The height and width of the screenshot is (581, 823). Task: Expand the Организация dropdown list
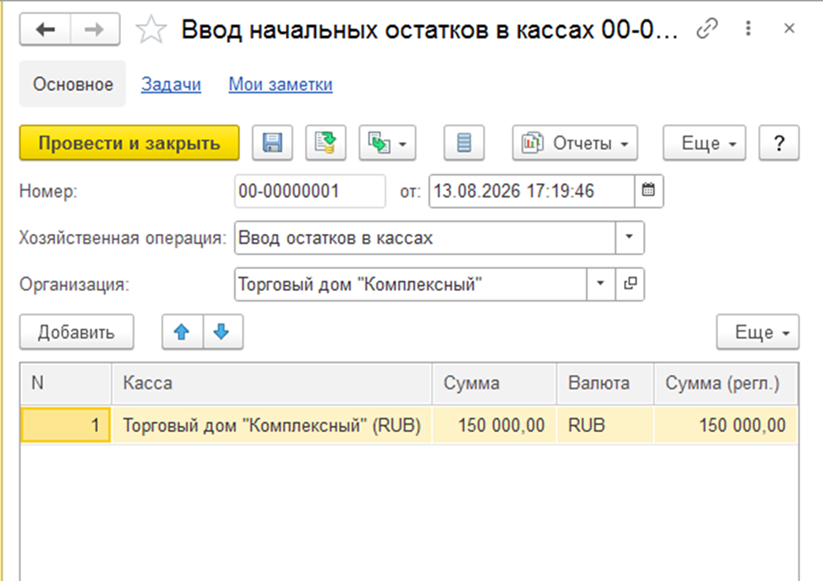(x=600, y=284)
